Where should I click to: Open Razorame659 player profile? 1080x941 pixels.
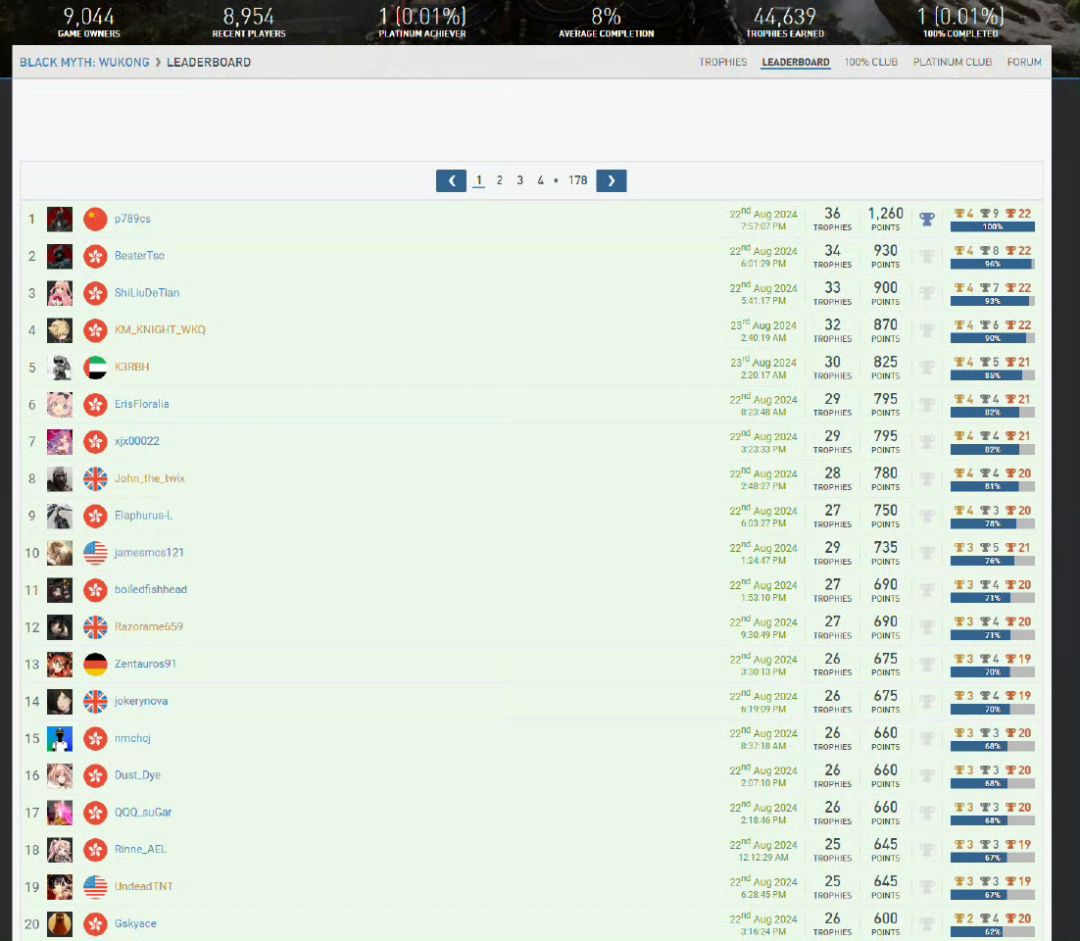[x=149, y=626]
